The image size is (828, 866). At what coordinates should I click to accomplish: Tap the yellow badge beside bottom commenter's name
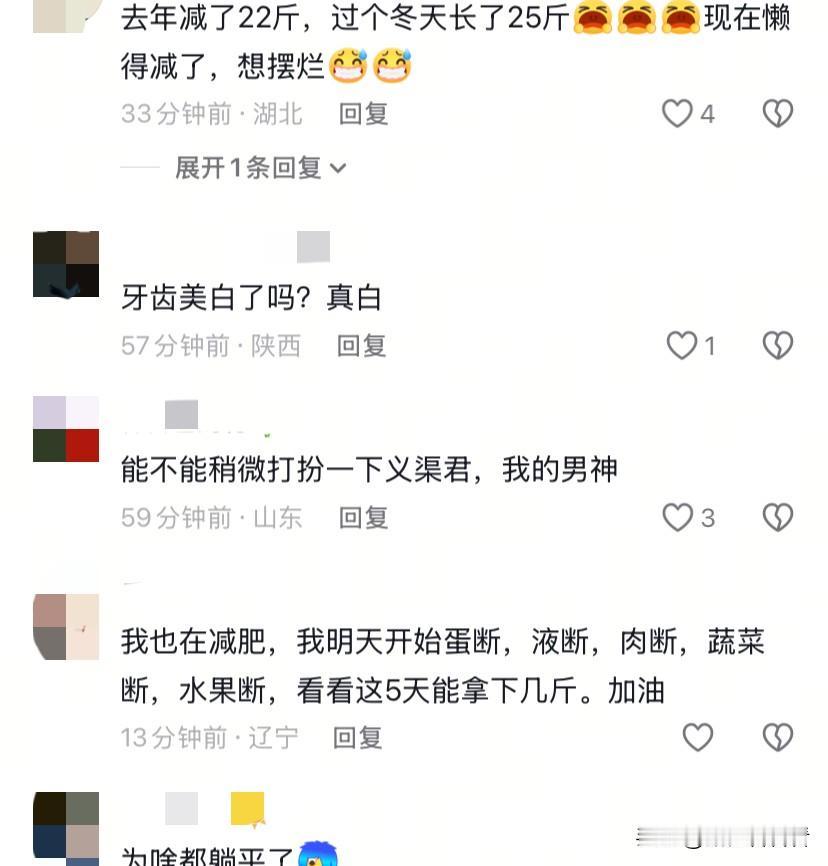point(247,810)
